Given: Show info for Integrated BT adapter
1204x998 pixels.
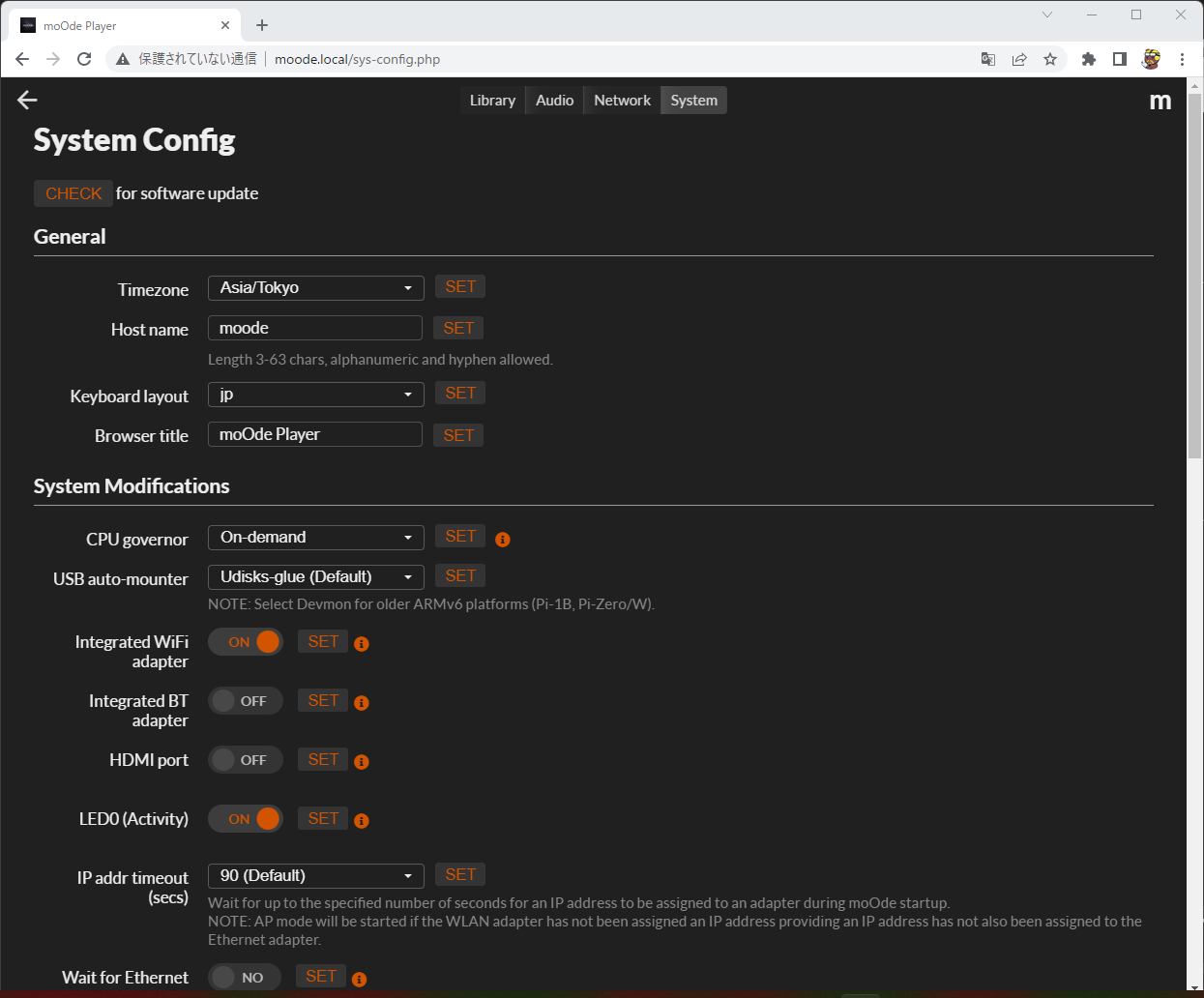Looking at the screenshot, I should click(362, 703).
